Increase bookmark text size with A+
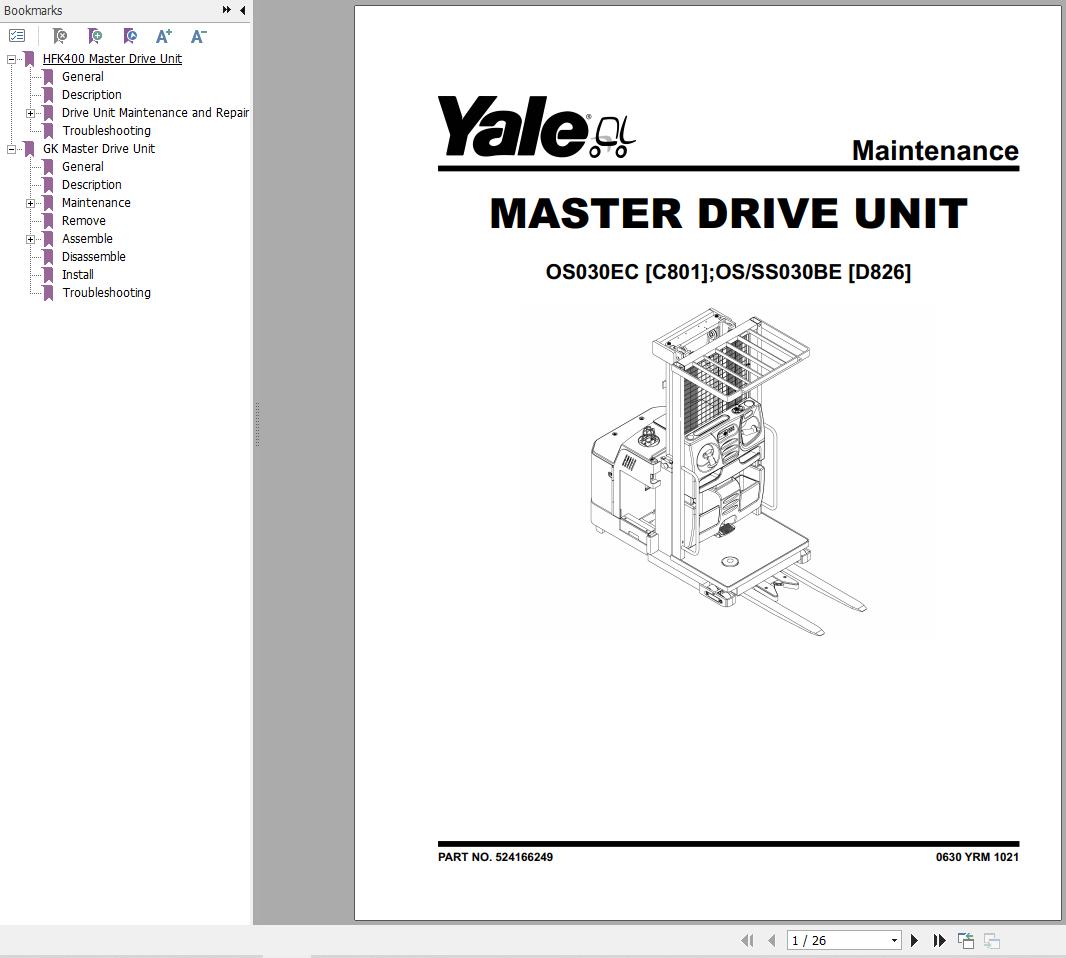 click(x=164, y=35)
